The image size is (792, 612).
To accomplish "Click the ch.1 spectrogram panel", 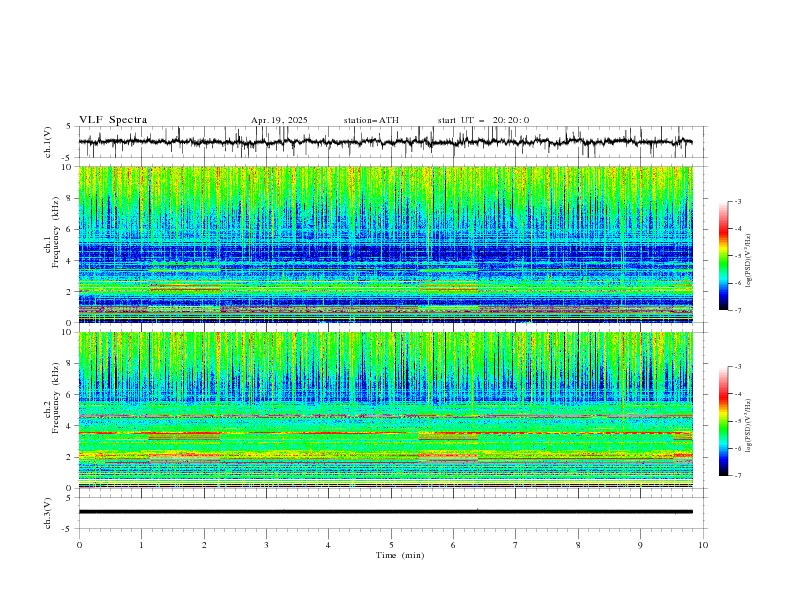I will (385, 244).
